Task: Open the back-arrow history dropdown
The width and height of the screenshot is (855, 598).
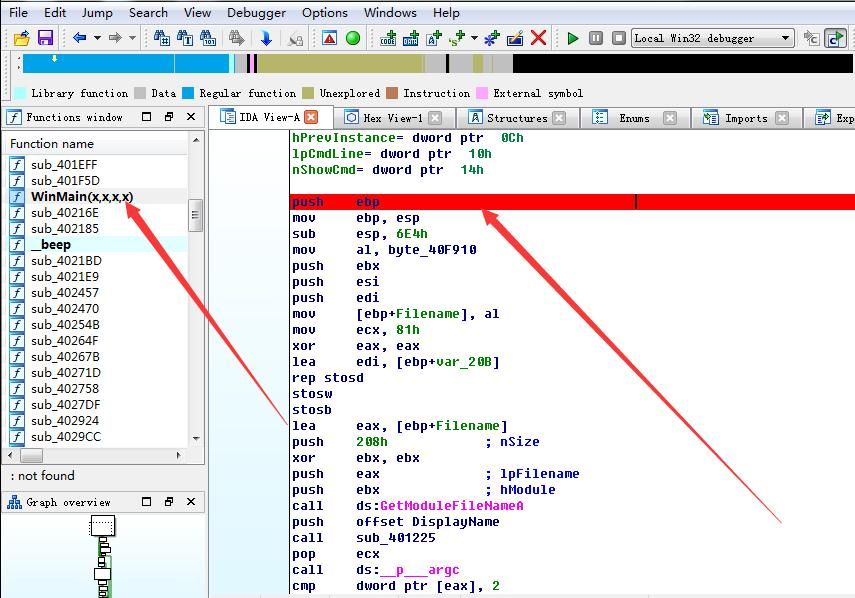Action: coord(97,38)
